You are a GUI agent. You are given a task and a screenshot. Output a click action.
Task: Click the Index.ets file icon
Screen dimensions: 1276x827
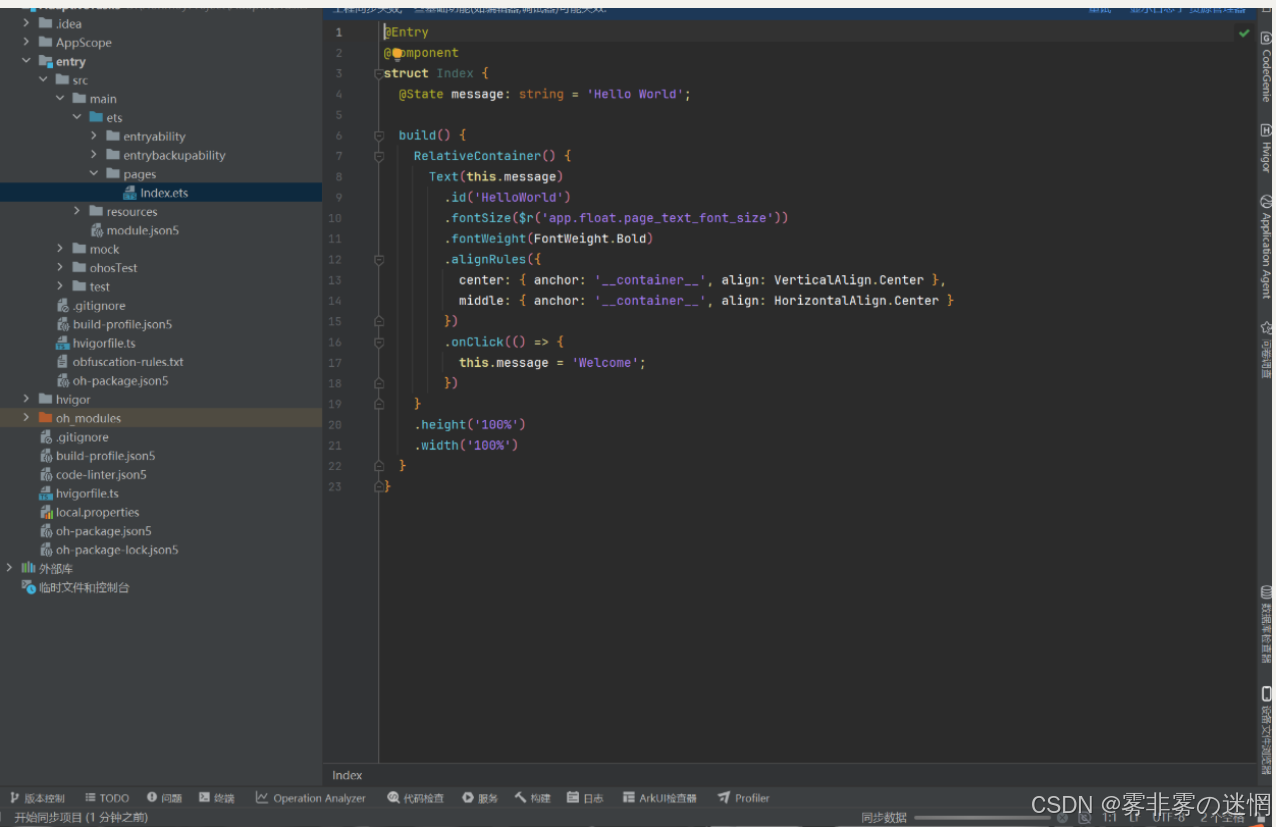tap(130, 193)
